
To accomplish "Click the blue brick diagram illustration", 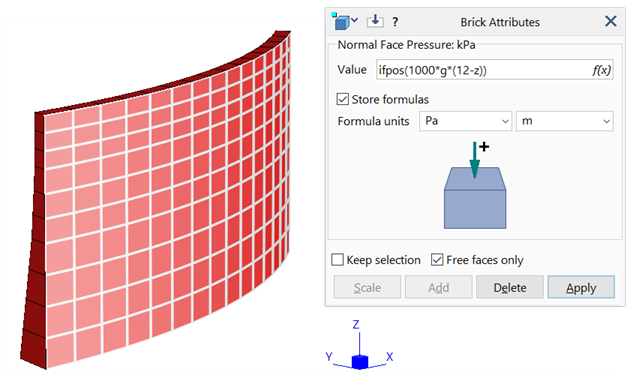I will coord(475,198).
